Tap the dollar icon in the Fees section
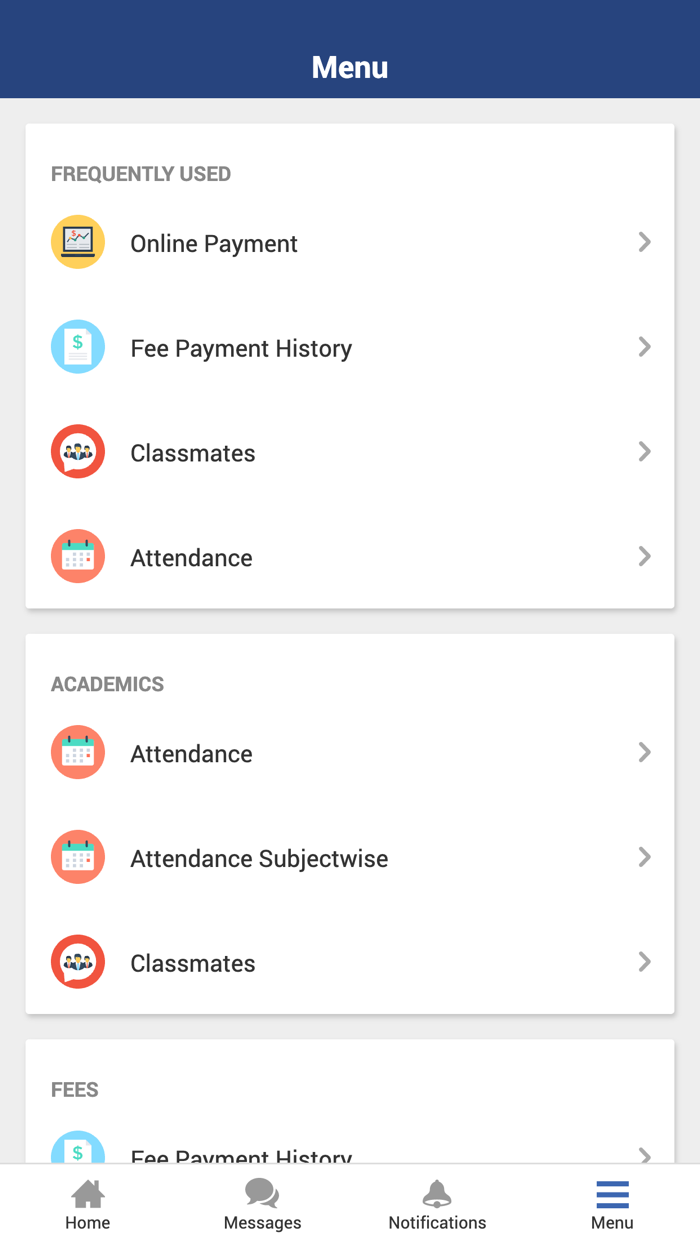700x1244 pixels. 78,1150
